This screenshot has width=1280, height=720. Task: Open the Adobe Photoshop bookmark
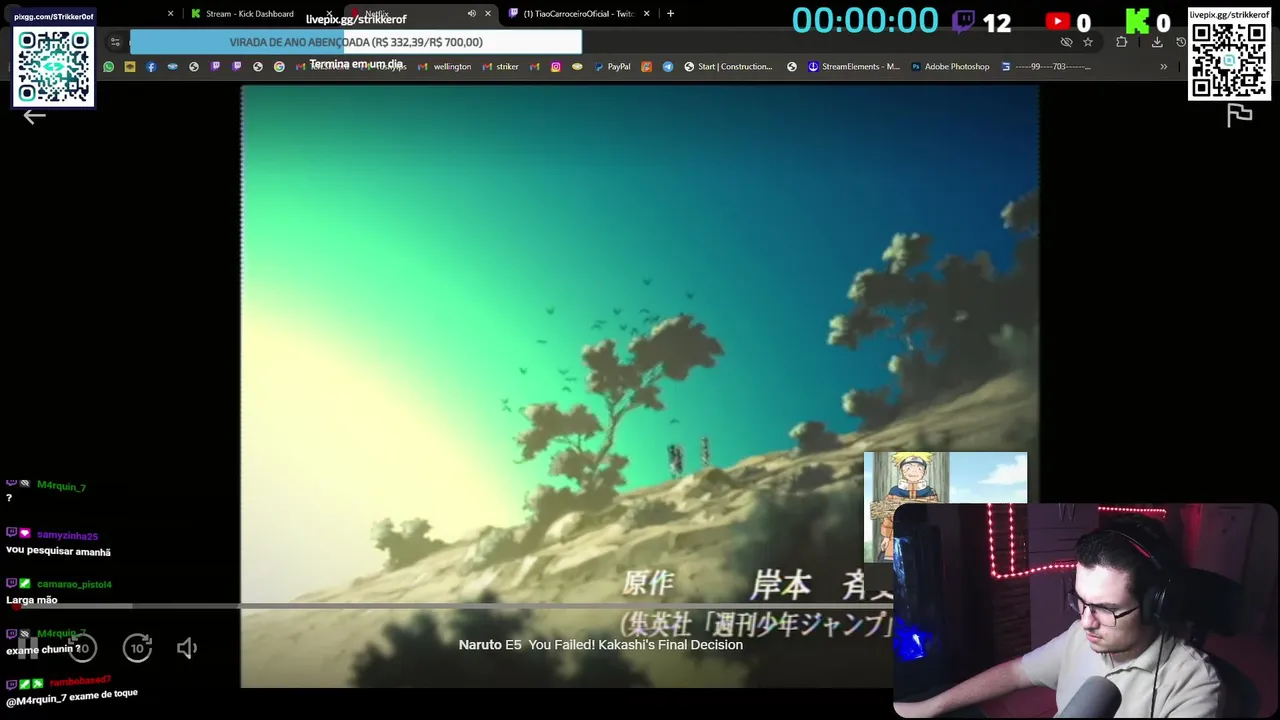950,67
